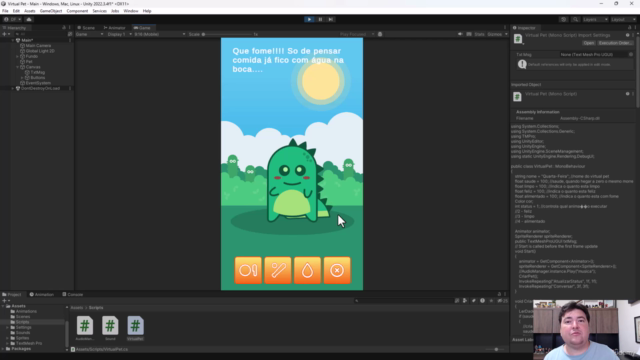Open the Layers dropdown
Screen dimensions: 640x360
[x=595, y=19]
